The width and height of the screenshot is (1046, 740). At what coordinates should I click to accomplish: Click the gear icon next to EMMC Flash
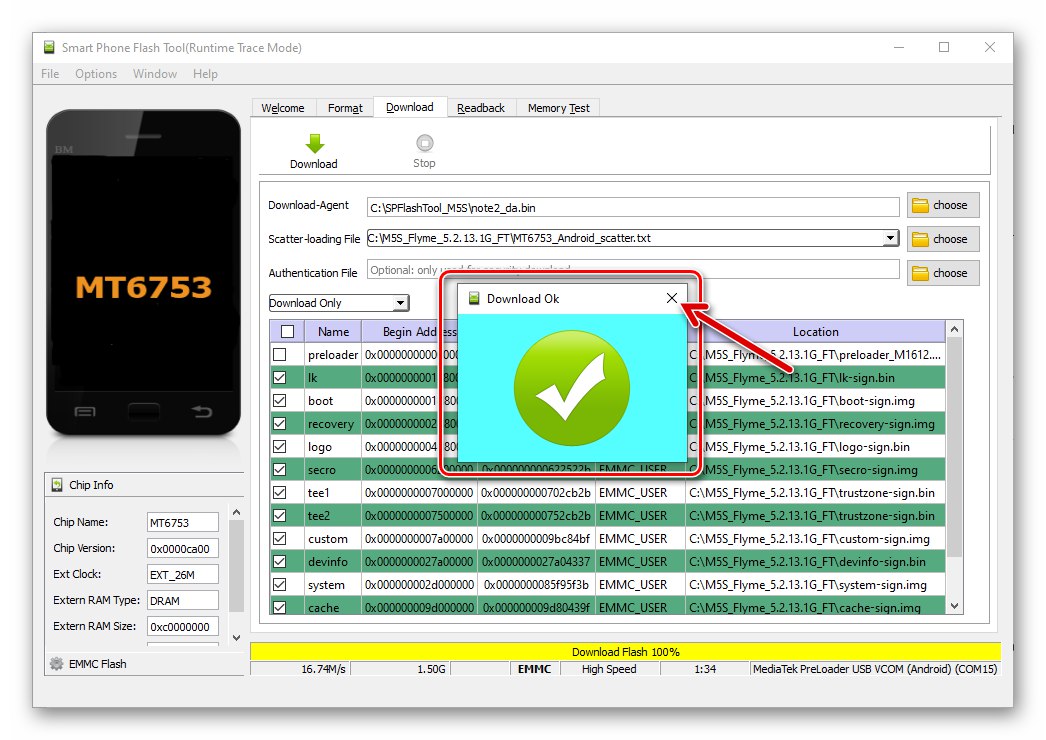coord(57,663)
